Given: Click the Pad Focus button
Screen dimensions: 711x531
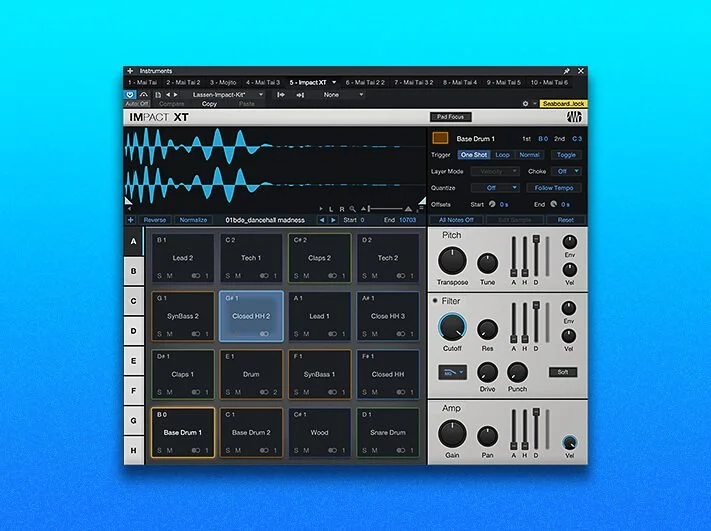Looking at the screenshot, I should (450, 117).
